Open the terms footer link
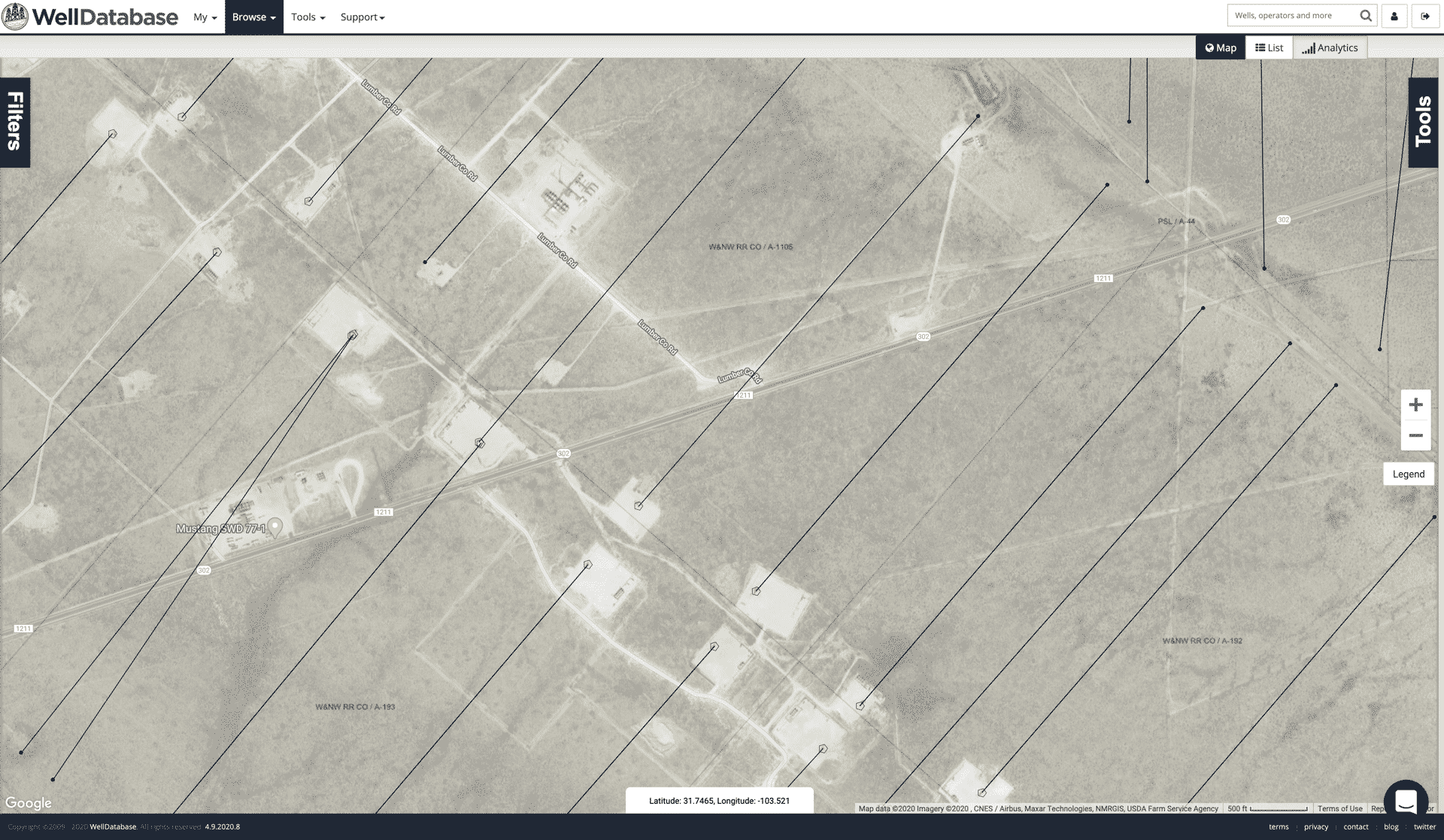 coord(1279,826)
